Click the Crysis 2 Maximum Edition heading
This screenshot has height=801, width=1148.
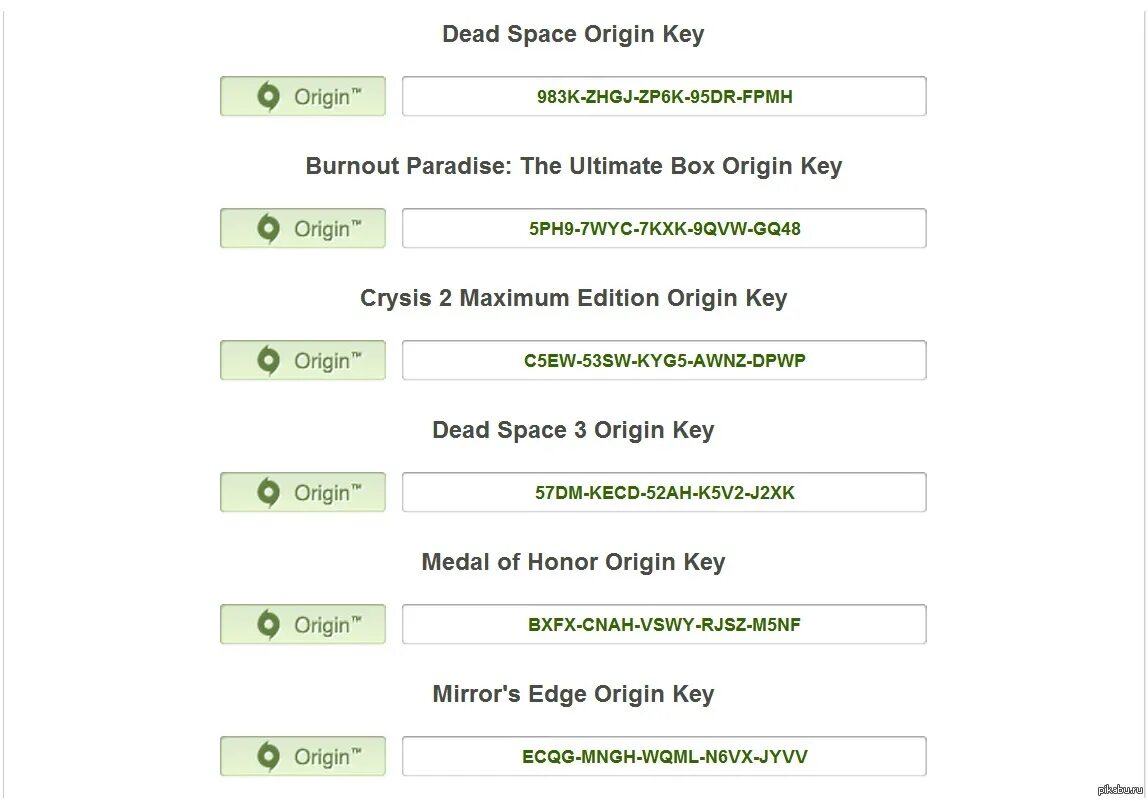(x=573, y=299)
